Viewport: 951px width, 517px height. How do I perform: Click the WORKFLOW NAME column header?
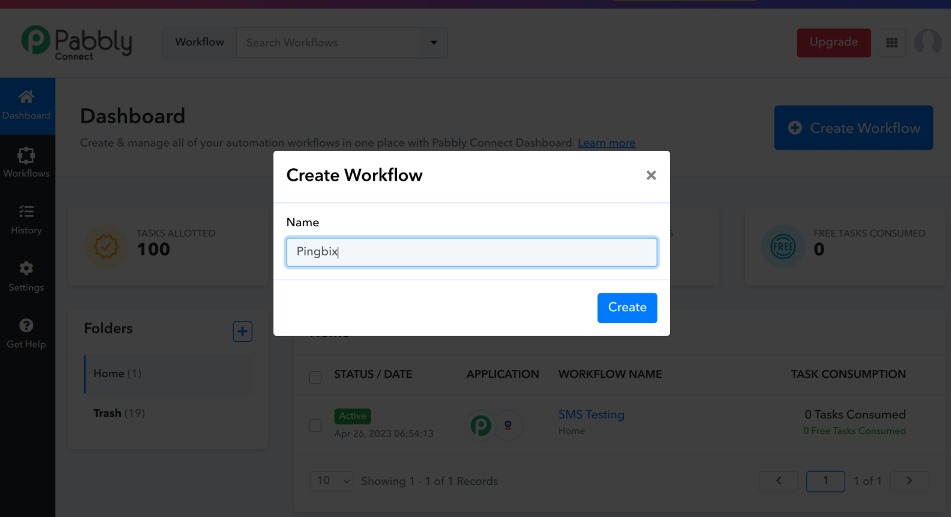click(x=610, y=374)
